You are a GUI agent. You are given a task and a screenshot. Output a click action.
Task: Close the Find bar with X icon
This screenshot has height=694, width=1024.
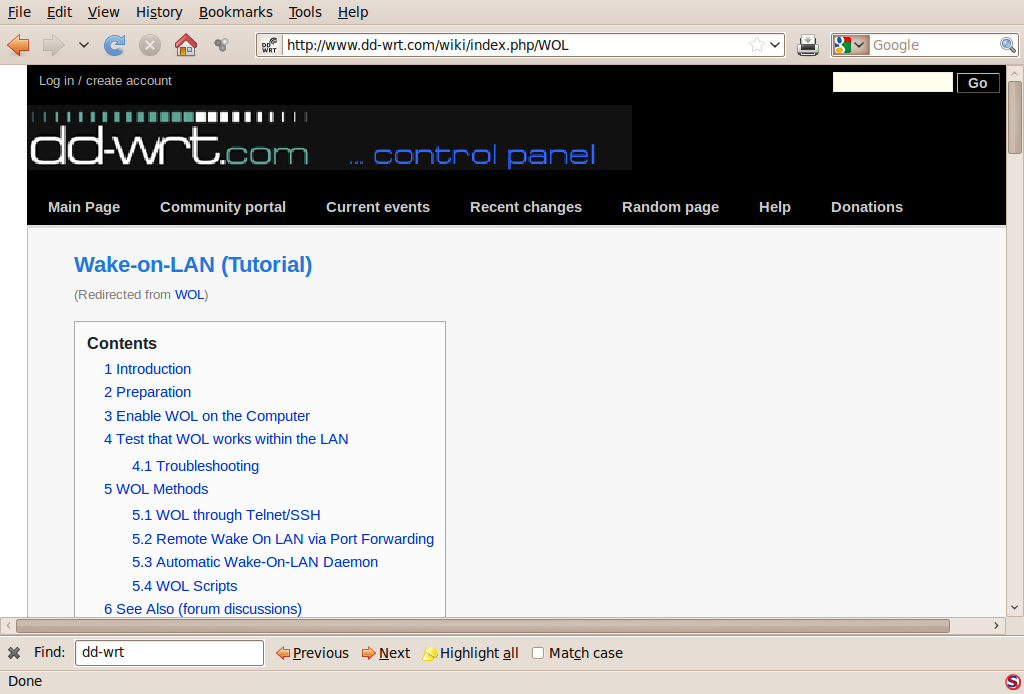[x=14, y=652]
